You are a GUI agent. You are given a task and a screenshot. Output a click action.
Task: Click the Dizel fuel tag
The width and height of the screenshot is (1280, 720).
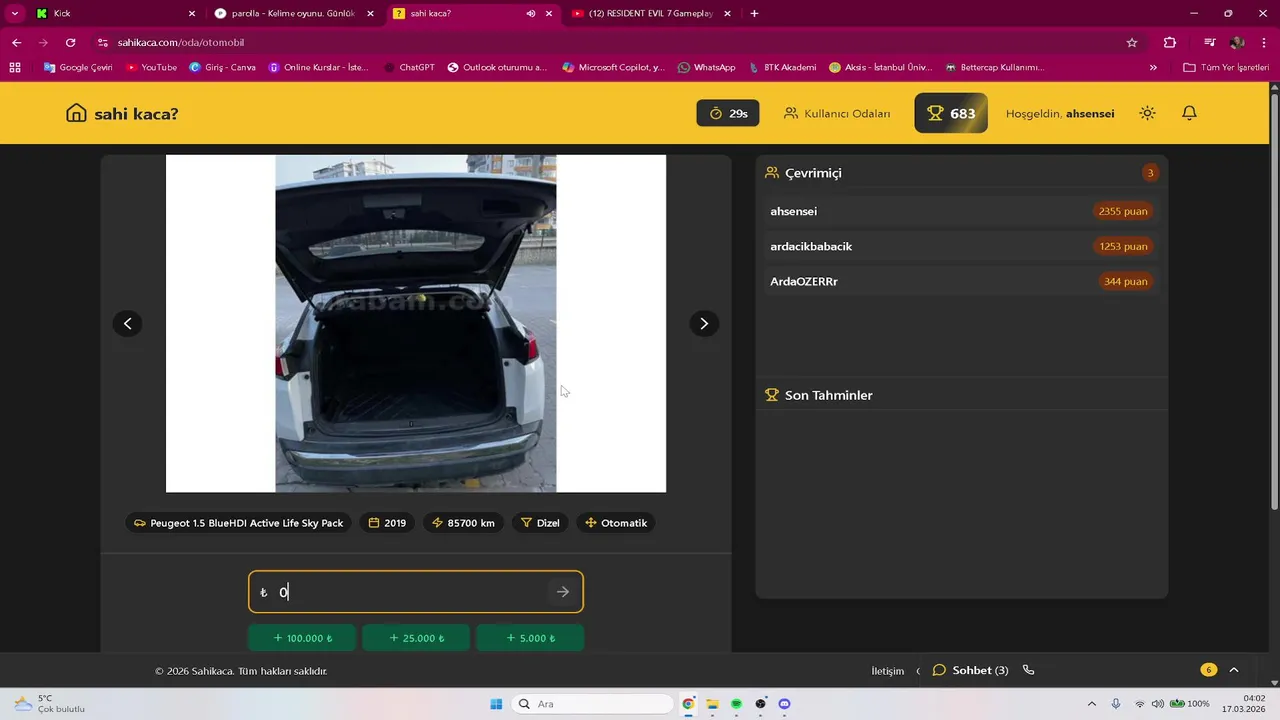click(x=540, y=523)
